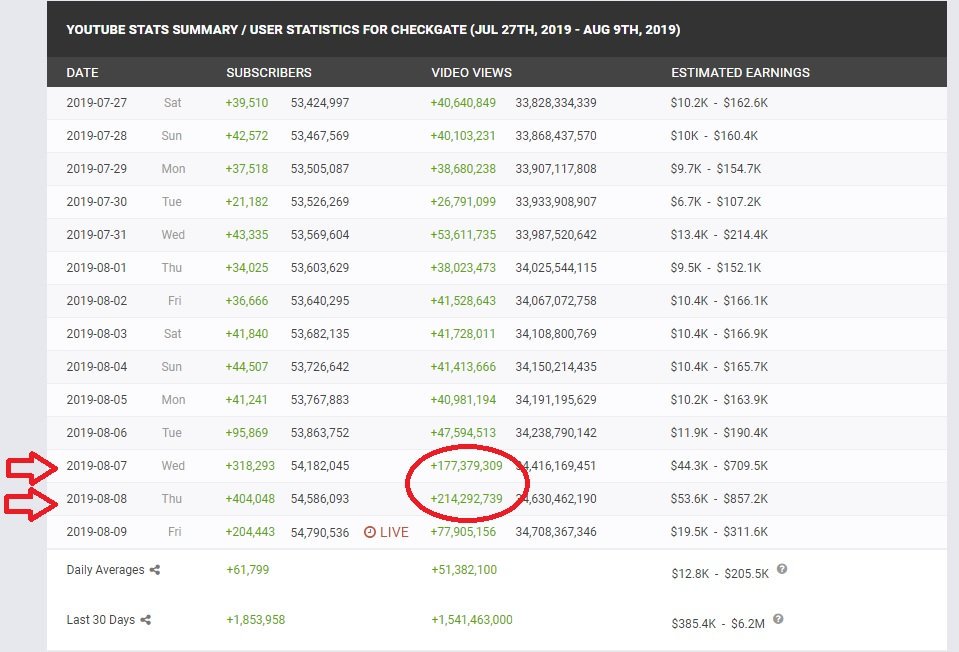Click the VIDEO VIEWS column header

point(472,73)
